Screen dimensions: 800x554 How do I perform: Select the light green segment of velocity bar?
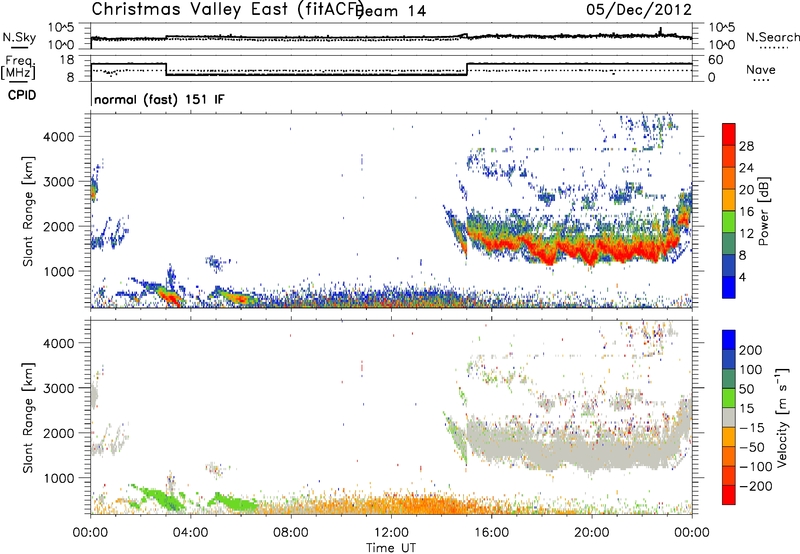pos(729,398)
